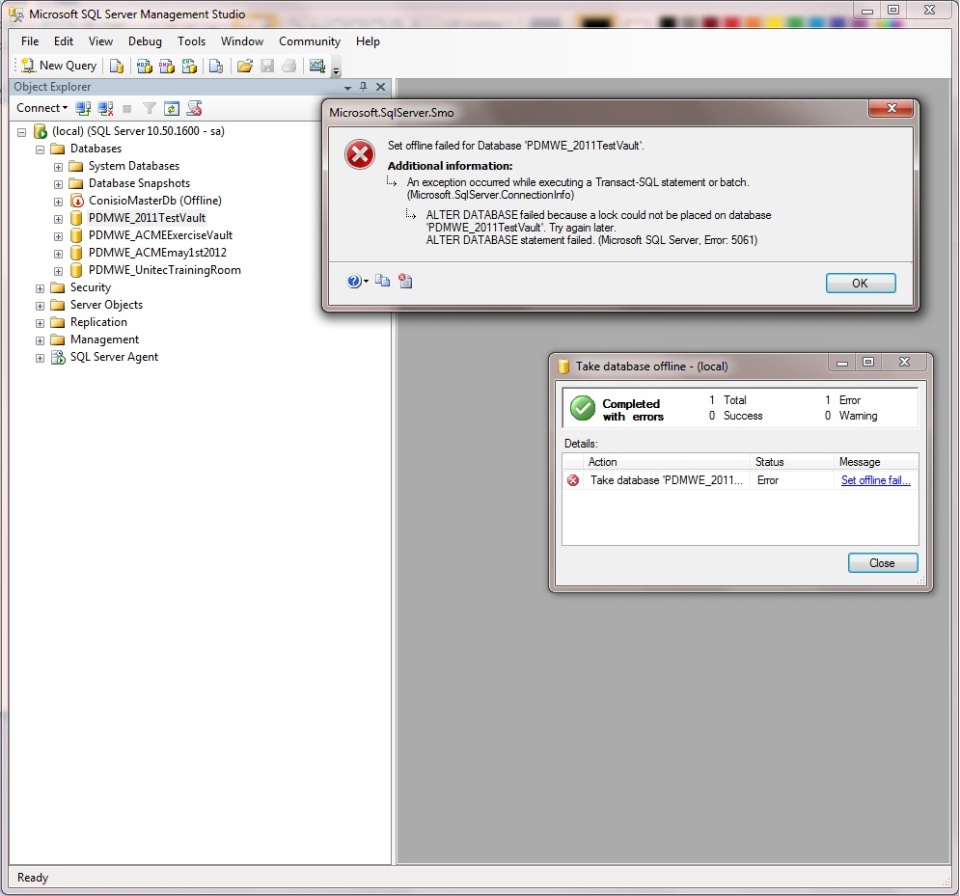This screenshot has height=896, width=960.
Task: Click the Database Engine Query icon
Action: [x=116, y=66]
